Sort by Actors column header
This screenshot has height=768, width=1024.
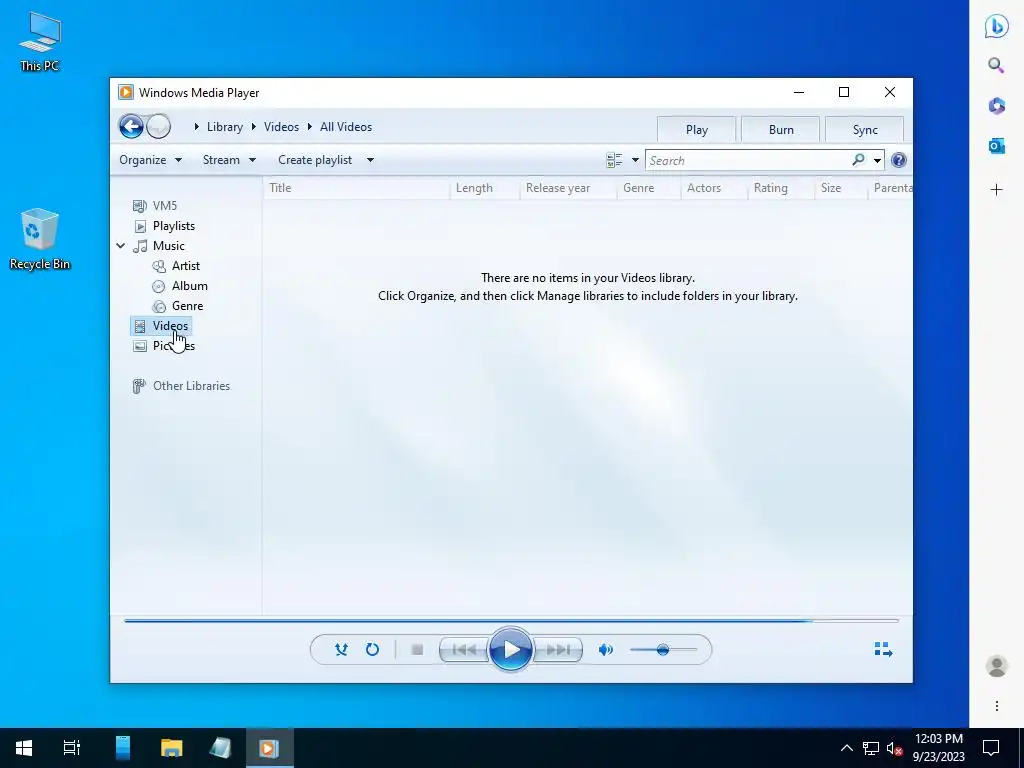714,188
